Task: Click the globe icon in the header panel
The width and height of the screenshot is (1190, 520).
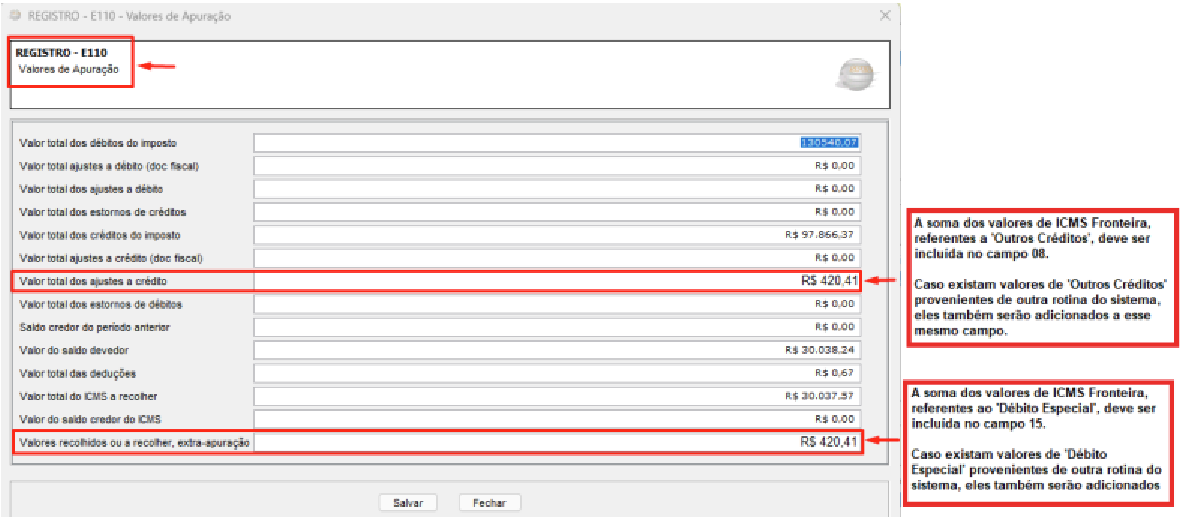Action: (857, 74)
